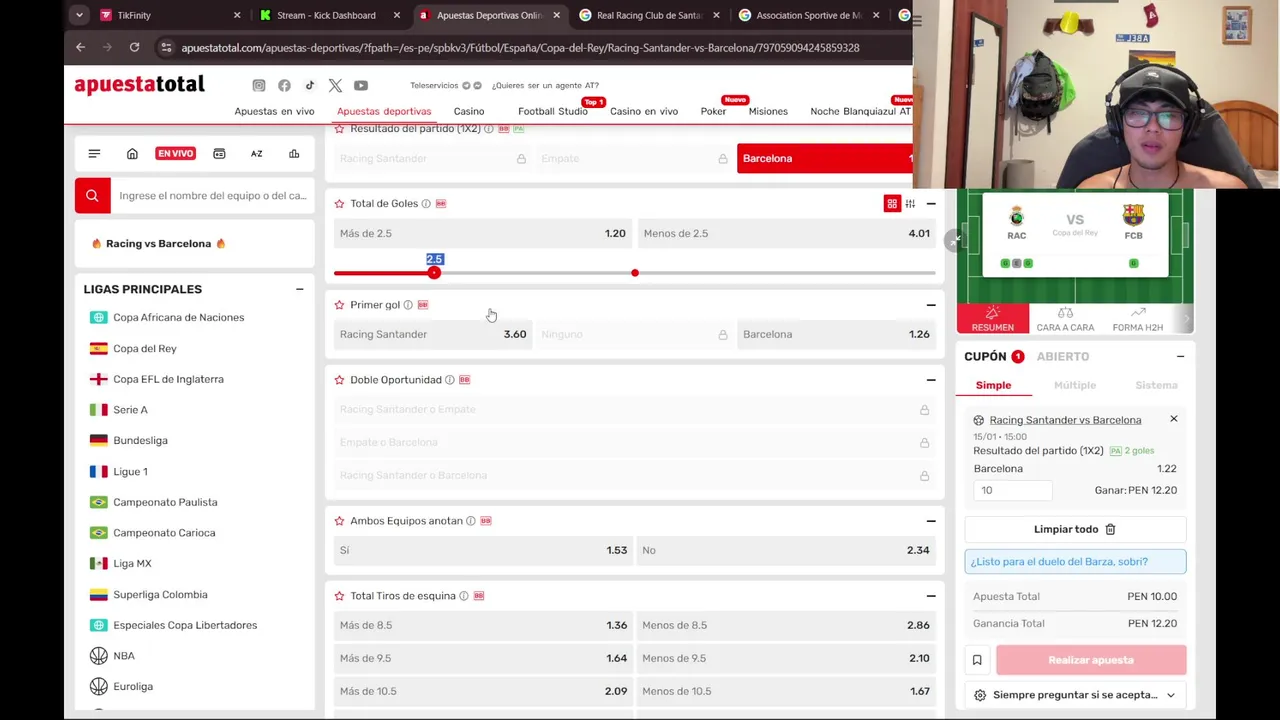
Task: Click the red search magnifier button
Action: [x=92, y=196]
